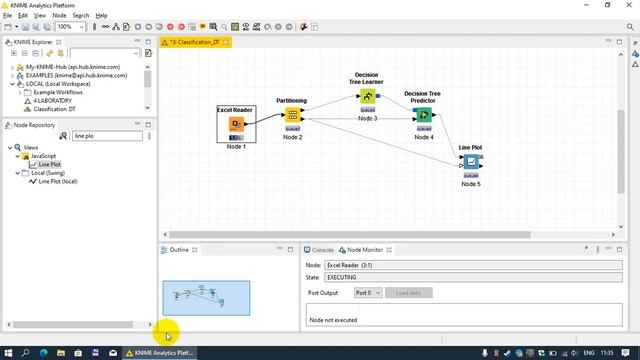Click the refresh link icon in KNIME Explorer
The height and width of the screenshot is (360, 640).
click(49, 53)
